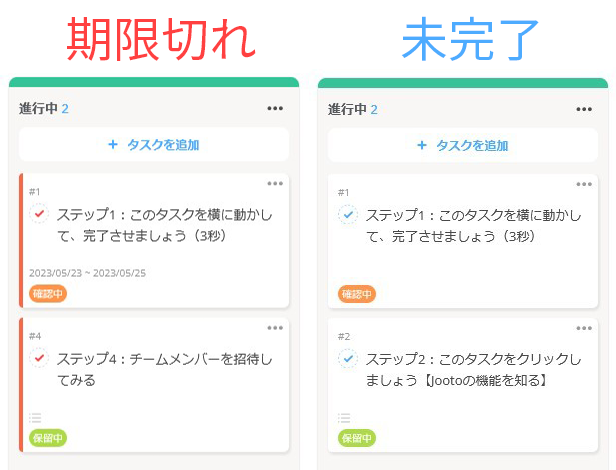616x470 pixels.
Task: Click the plus icon in the left add-task button
Action: (113, 145)
